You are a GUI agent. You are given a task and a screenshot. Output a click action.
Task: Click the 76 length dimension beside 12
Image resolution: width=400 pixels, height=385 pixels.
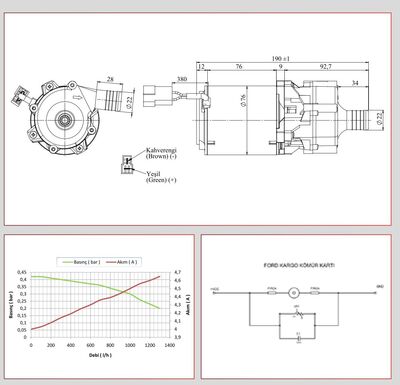(239, 66)
